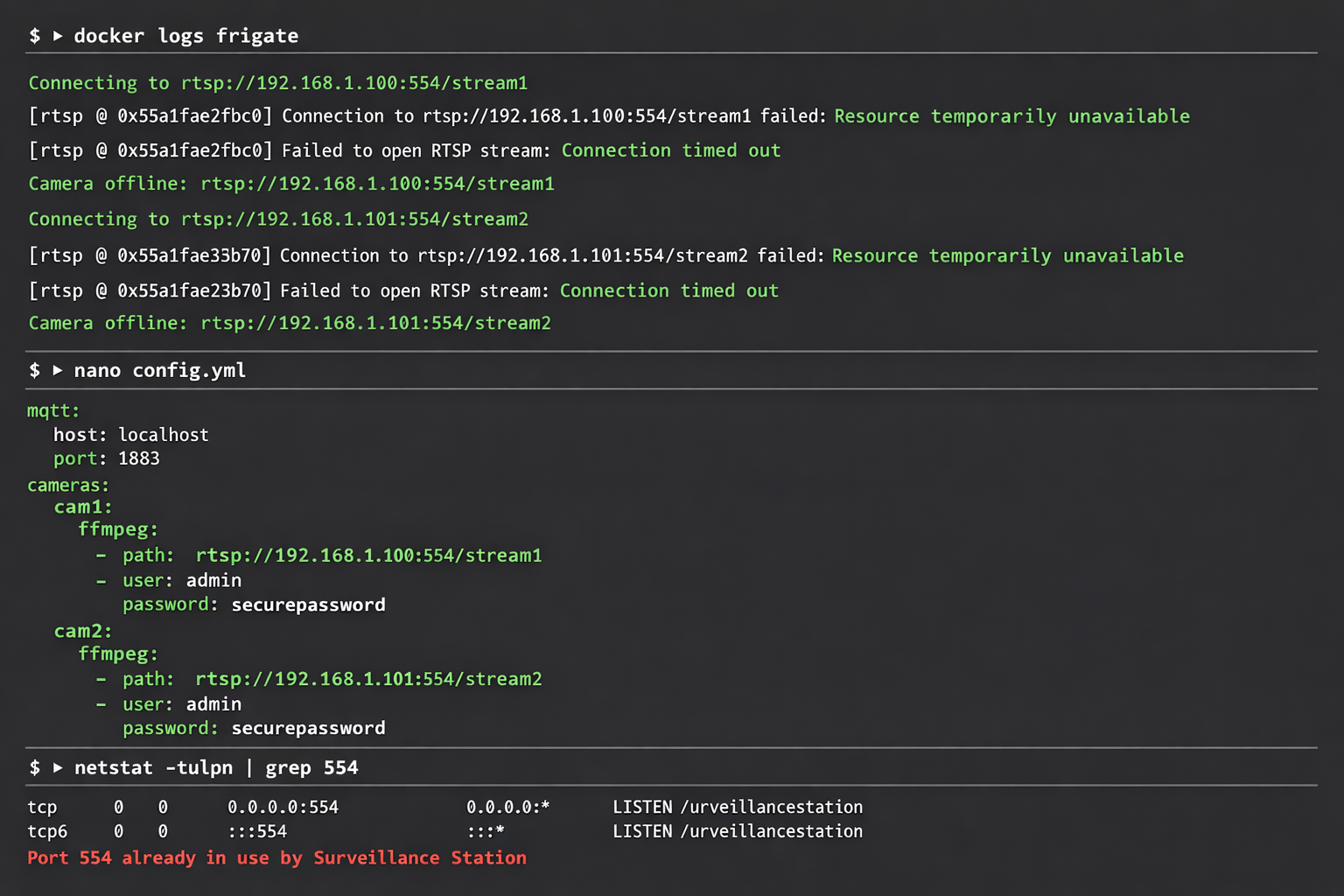This screenshot has height=896, width=1344.
Task: Select the "docker logs frigate" command header
Action: pos(186,36)
